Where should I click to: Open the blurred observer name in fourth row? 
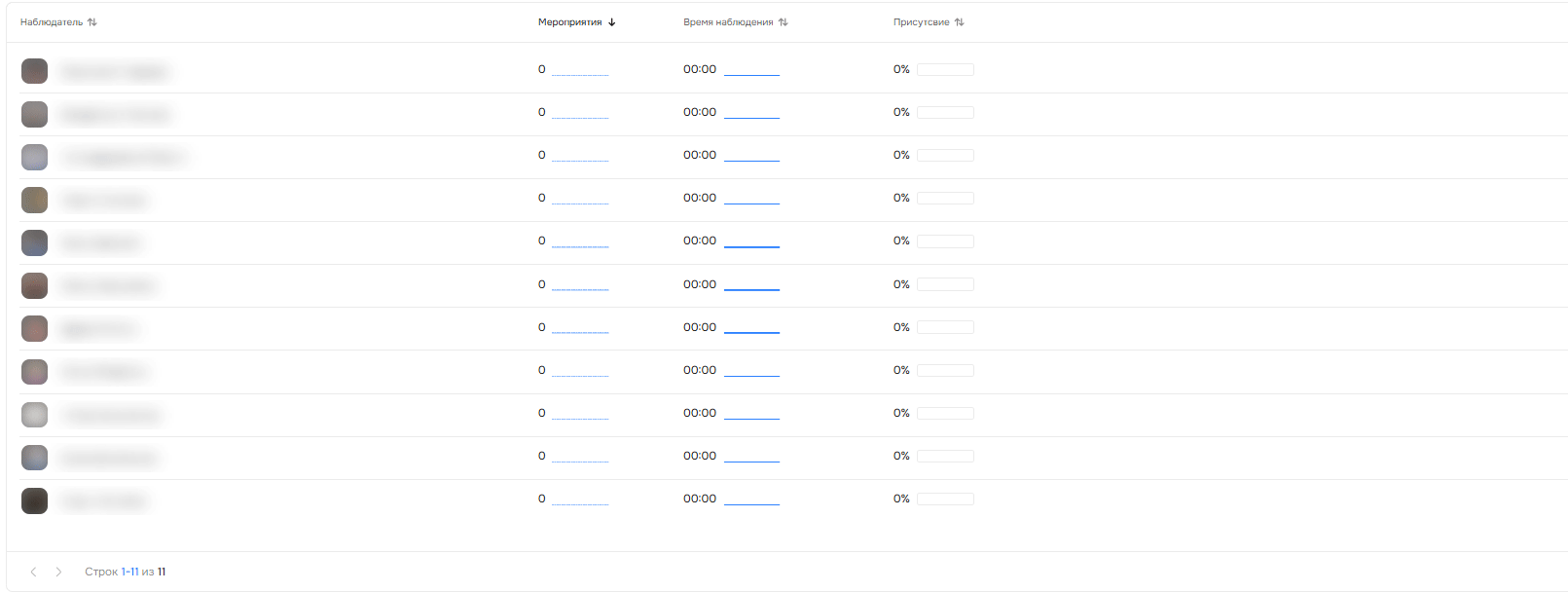tap(104, 201)
